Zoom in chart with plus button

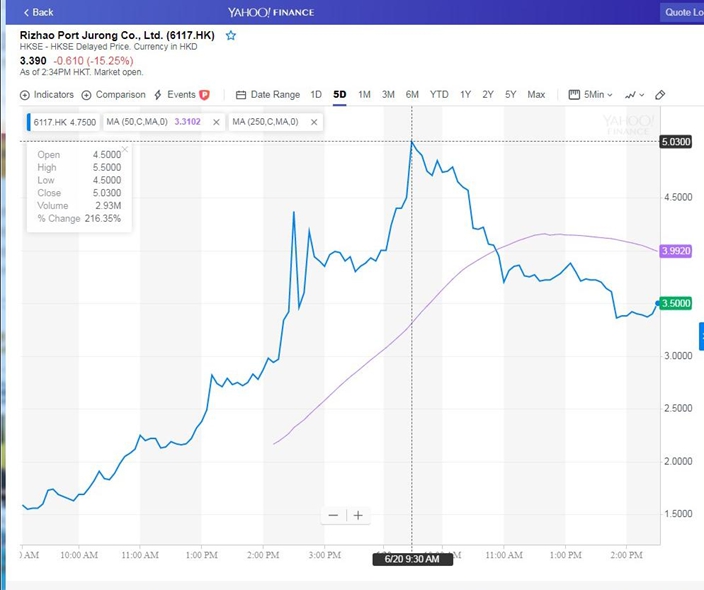(358, 515)
